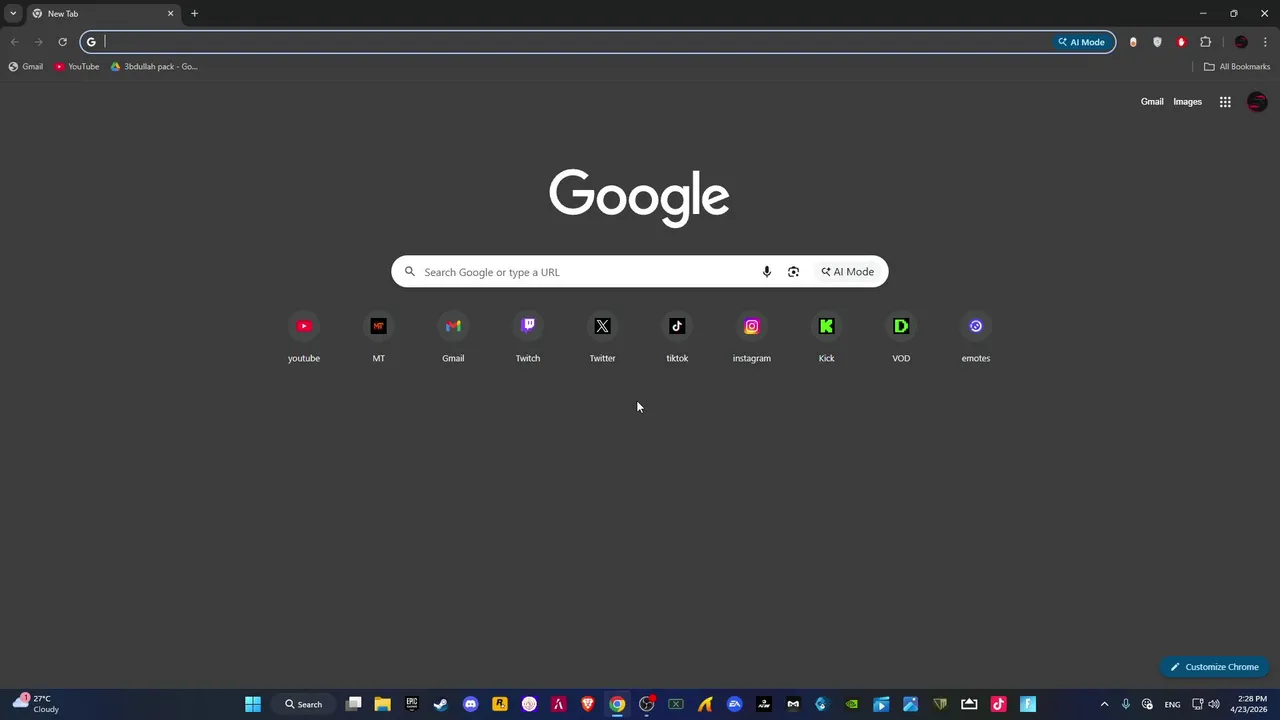
Task: Click AI Mode in the address bar
Action: coord(1081,42)
